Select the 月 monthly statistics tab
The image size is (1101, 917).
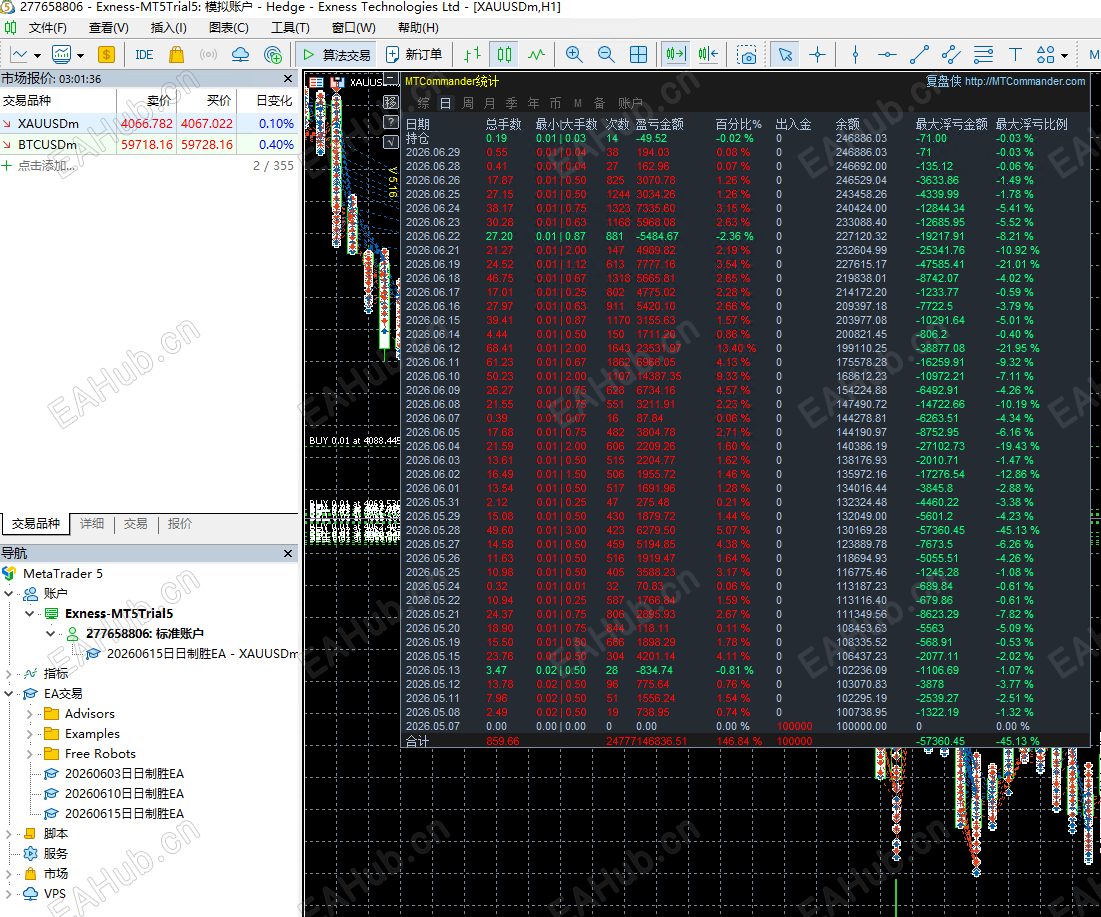489,104
